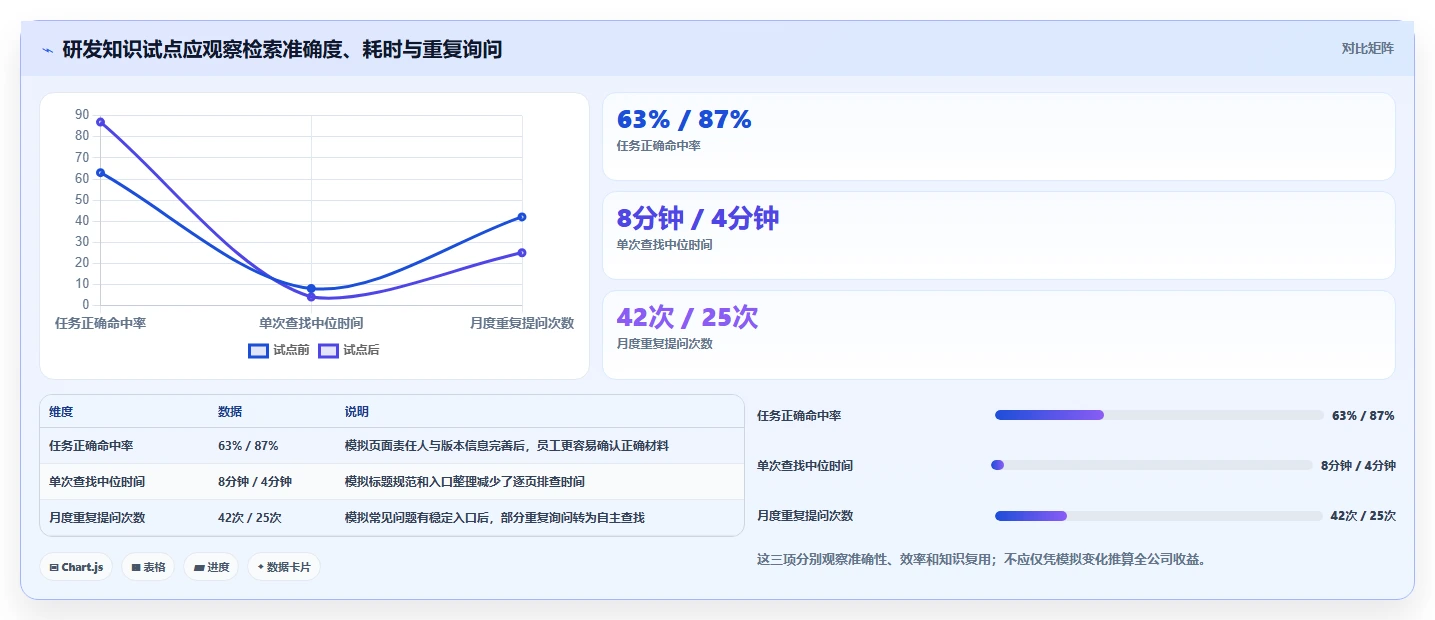Click the footnote starting 这三项分别观察
Screen dimensions: 1435x620
pos(983,560)
